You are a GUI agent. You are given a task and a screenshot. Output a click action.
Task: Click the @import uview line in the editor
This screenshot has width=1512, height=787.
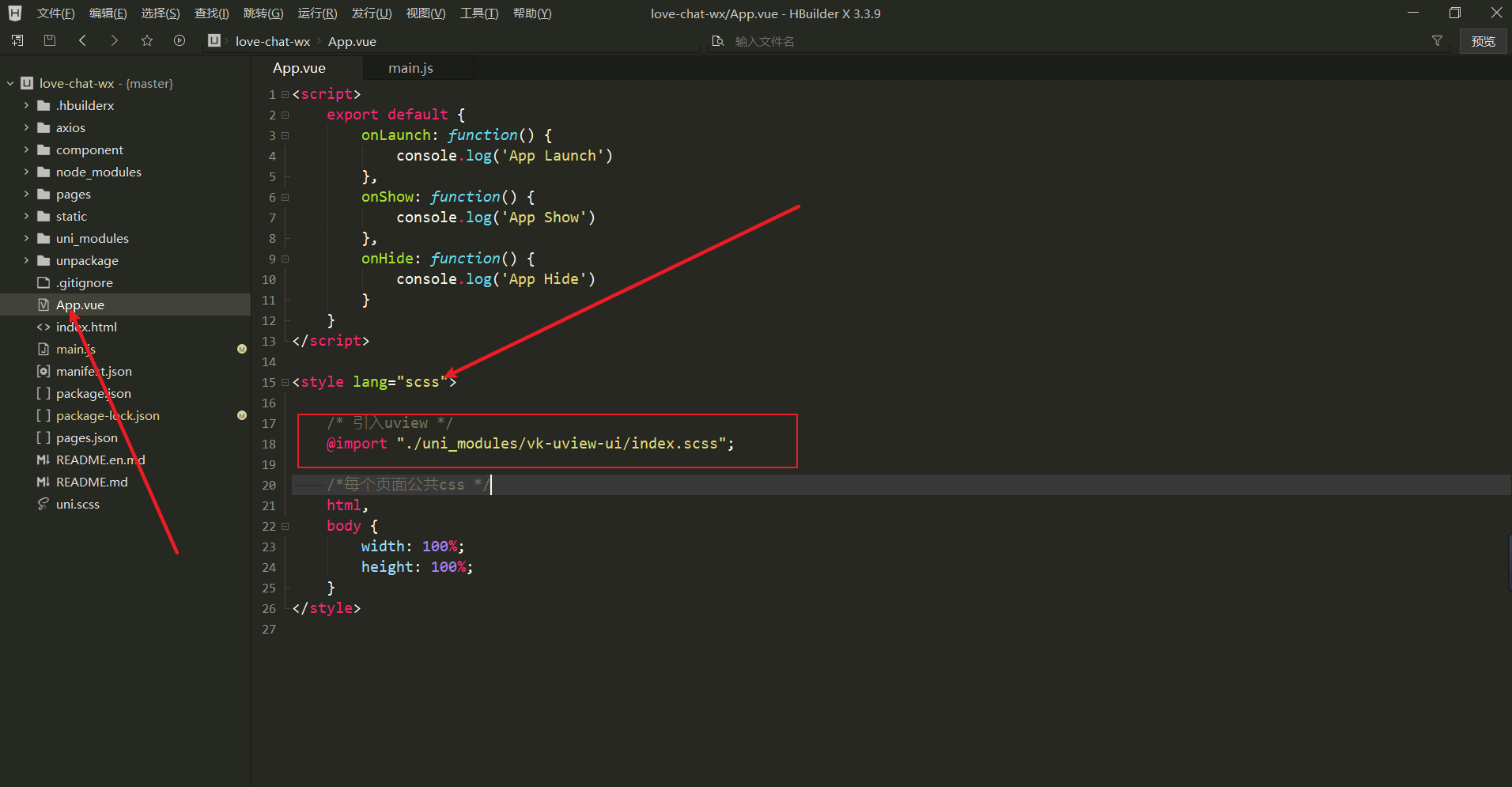(531, 444)
